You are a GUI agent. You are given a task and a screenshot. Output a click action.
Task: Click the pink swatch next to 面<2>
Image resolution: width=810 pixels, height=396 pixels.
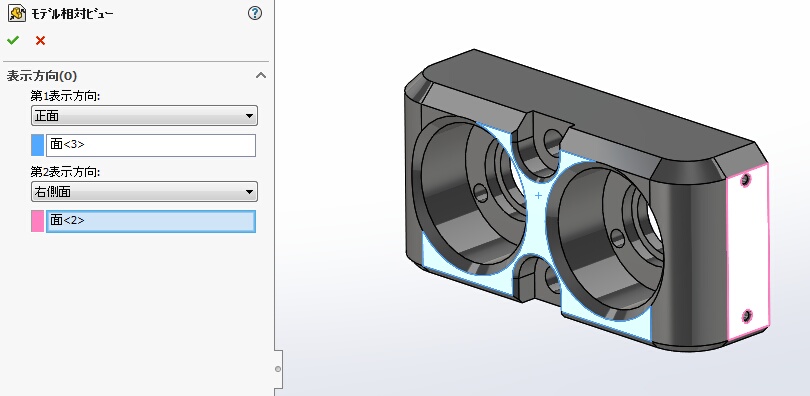pyautogui.click(x=38, y=221)
